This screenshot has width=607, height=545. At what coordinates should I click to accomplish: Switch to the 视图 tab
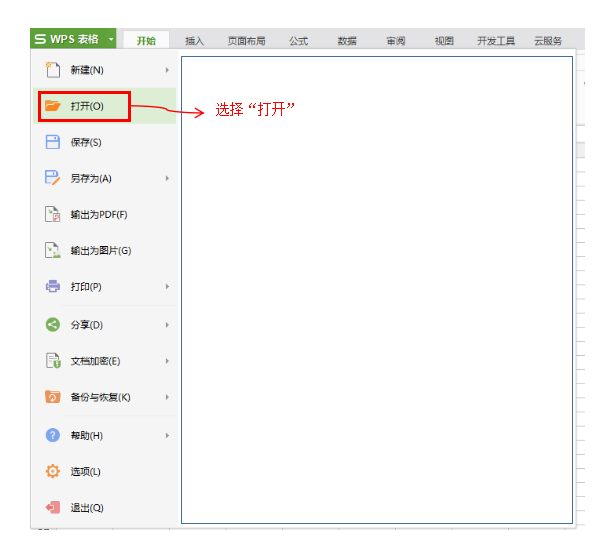point(444,40)
